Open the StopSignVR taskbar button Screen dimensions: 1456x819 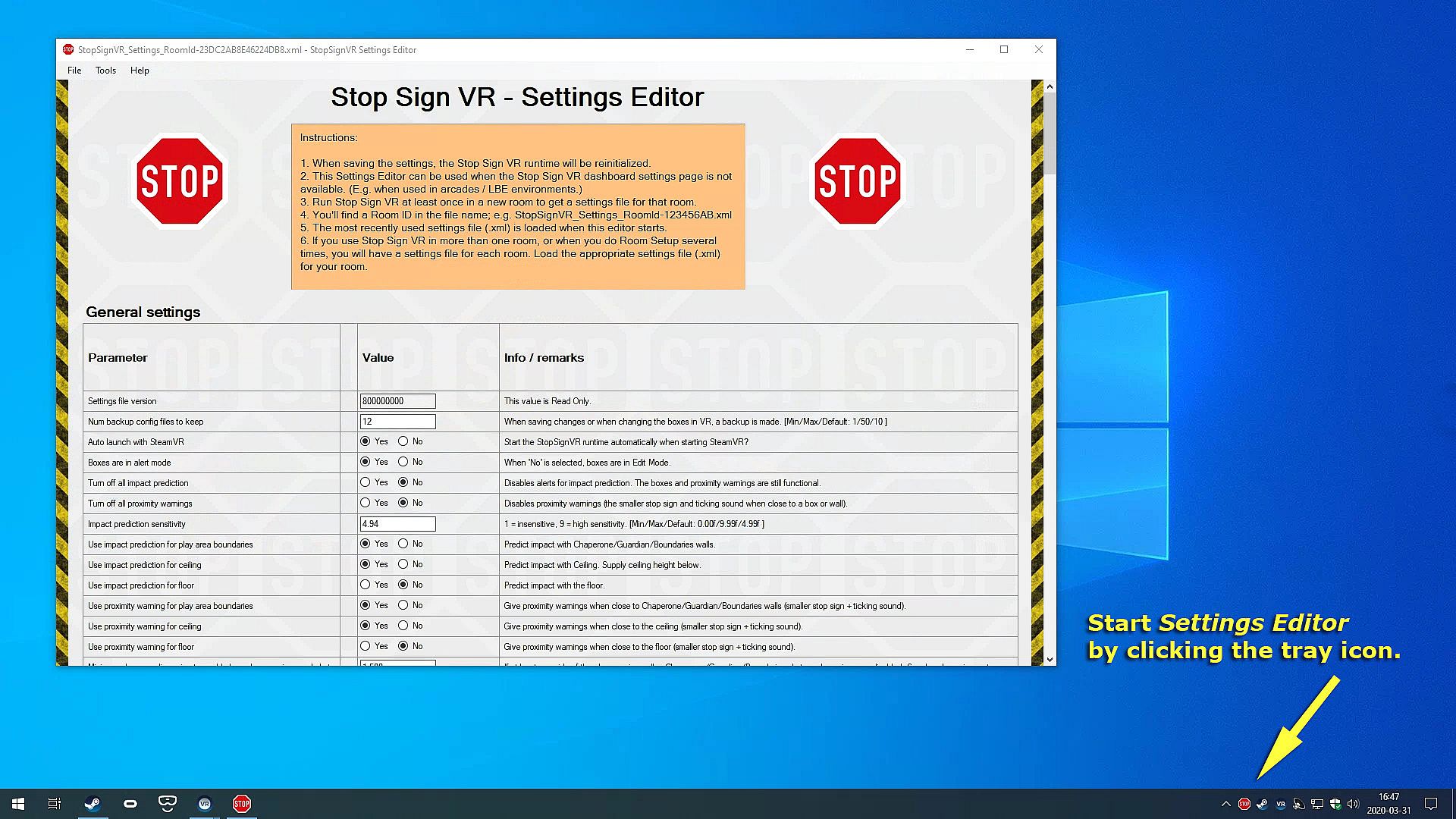242,804
